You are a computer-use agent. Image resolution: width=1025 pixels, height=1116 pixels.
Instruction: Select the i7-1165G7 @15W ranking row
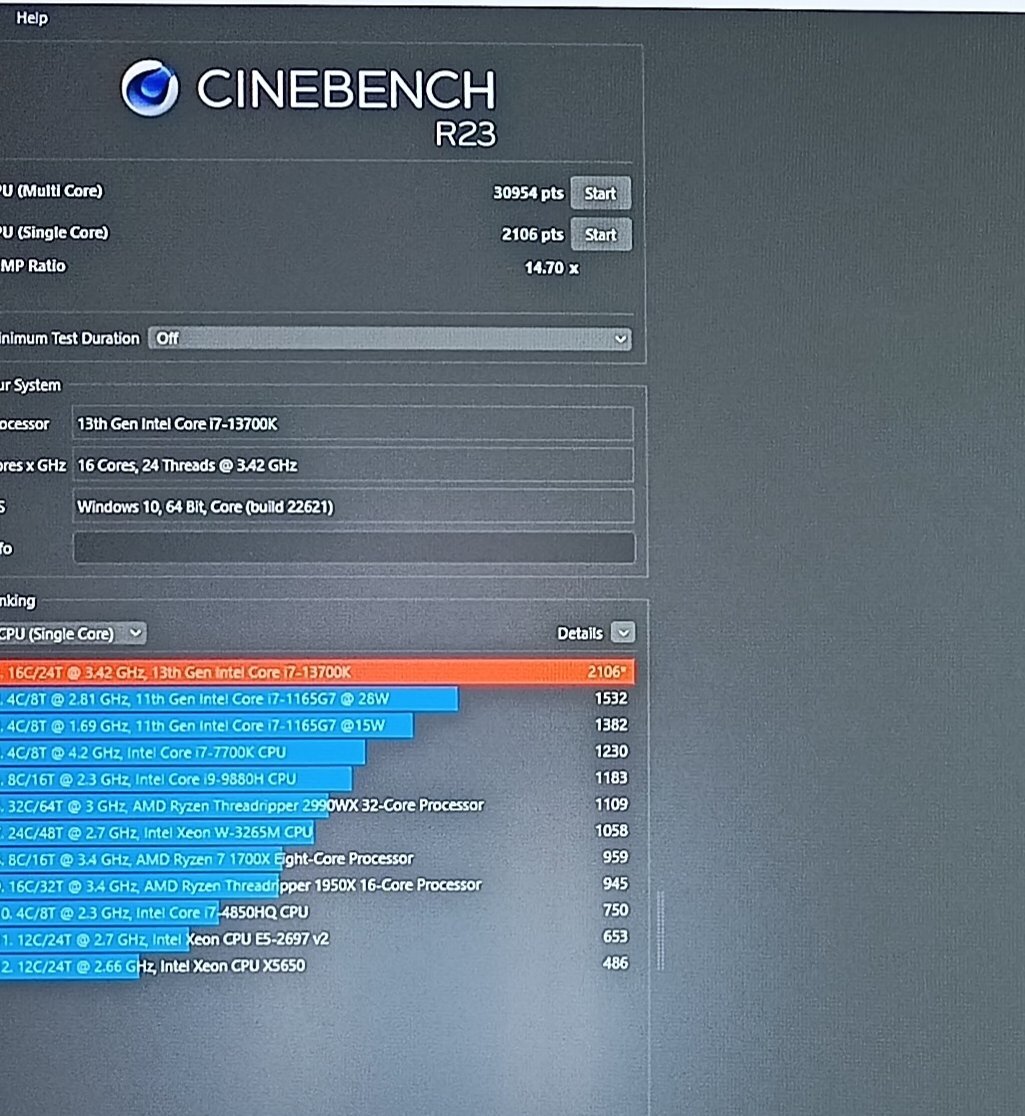coord(317,725)
